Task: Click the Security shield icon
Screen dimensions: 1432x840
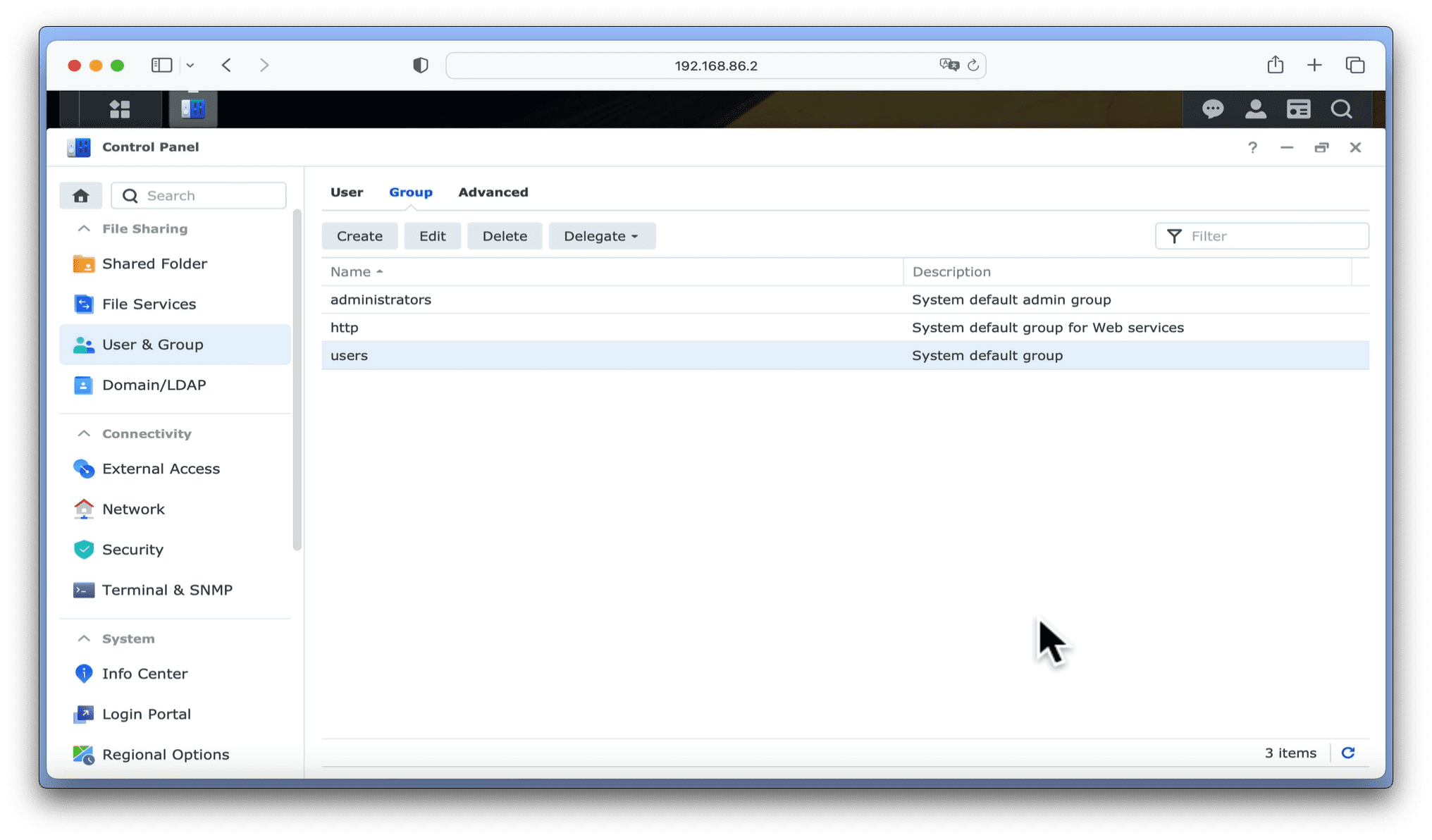Action: tap(84, 549)
